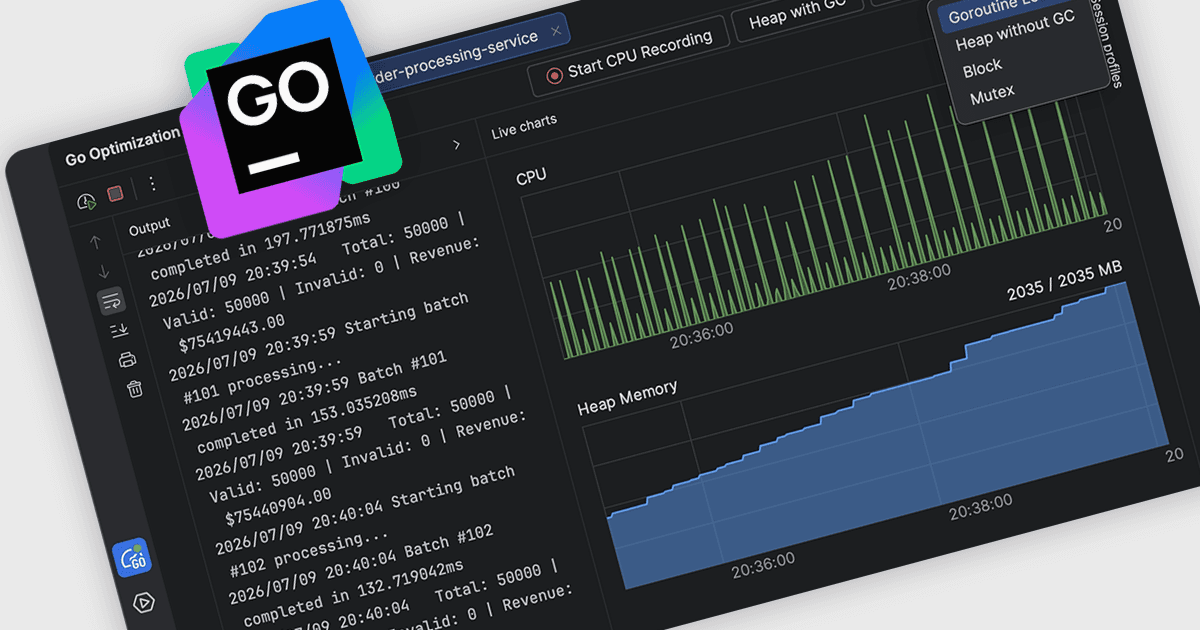Click the print output icon
Image resolution: width=1200 pixels, height=630 pixels.
click(127, 359)
